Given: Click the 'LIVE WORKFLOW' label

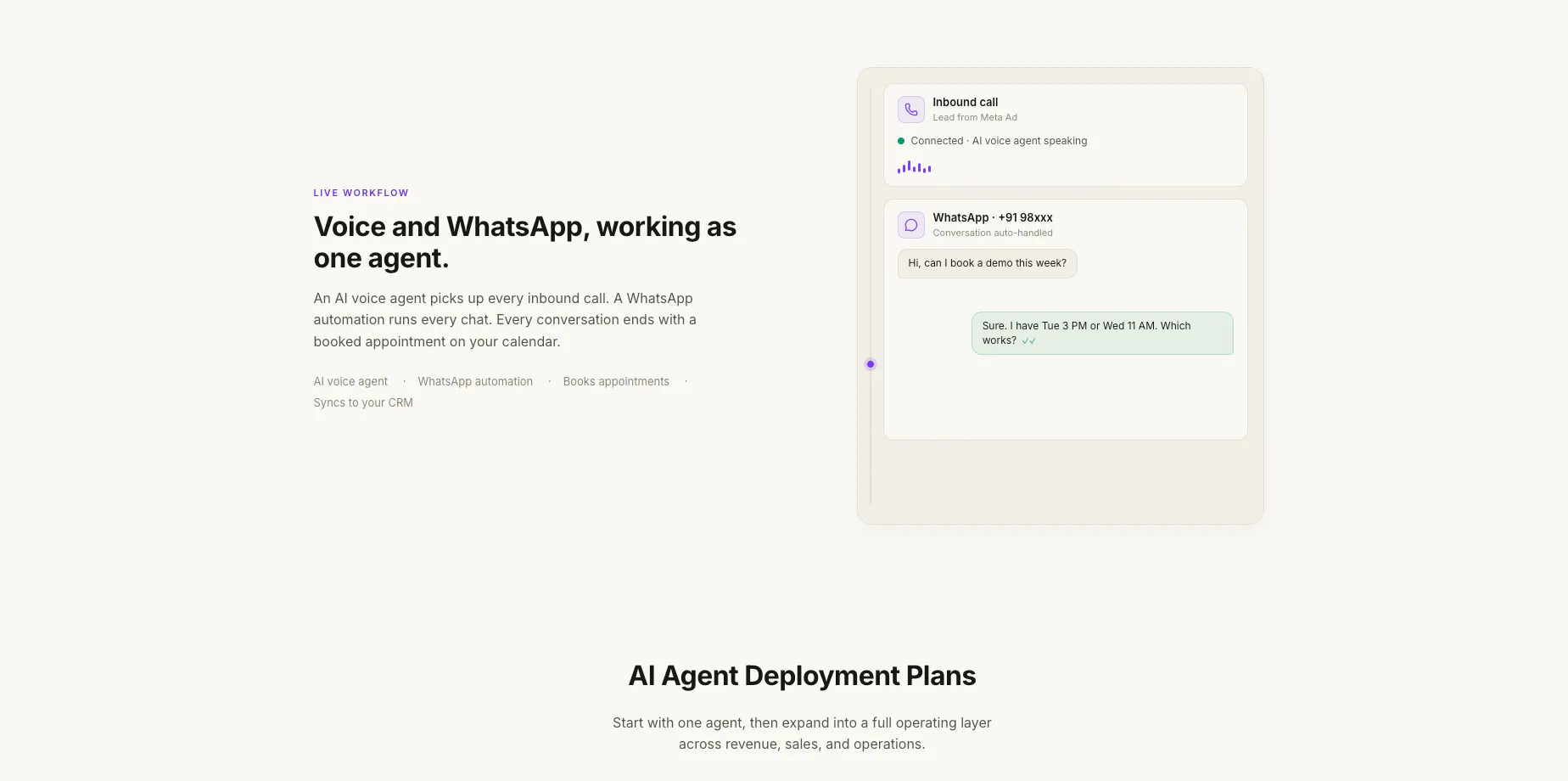Looking at the screenshot, I should point(361,193).
